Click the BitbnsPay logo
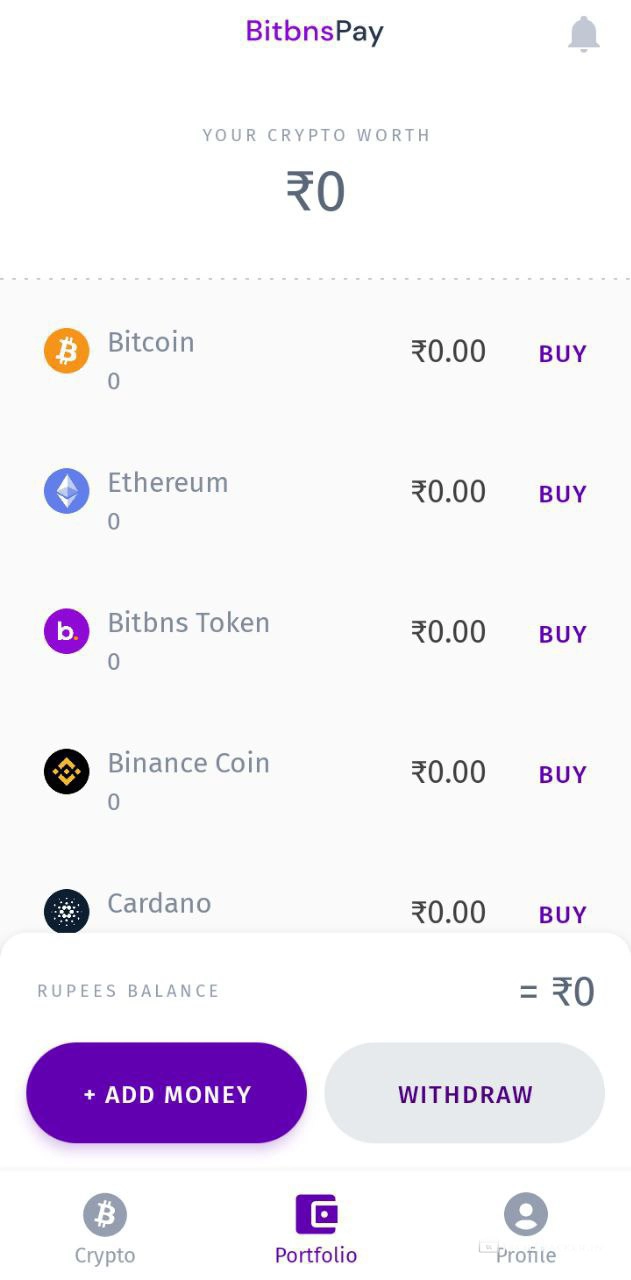This screenshot has height=1280, width=631. point(315,31)
